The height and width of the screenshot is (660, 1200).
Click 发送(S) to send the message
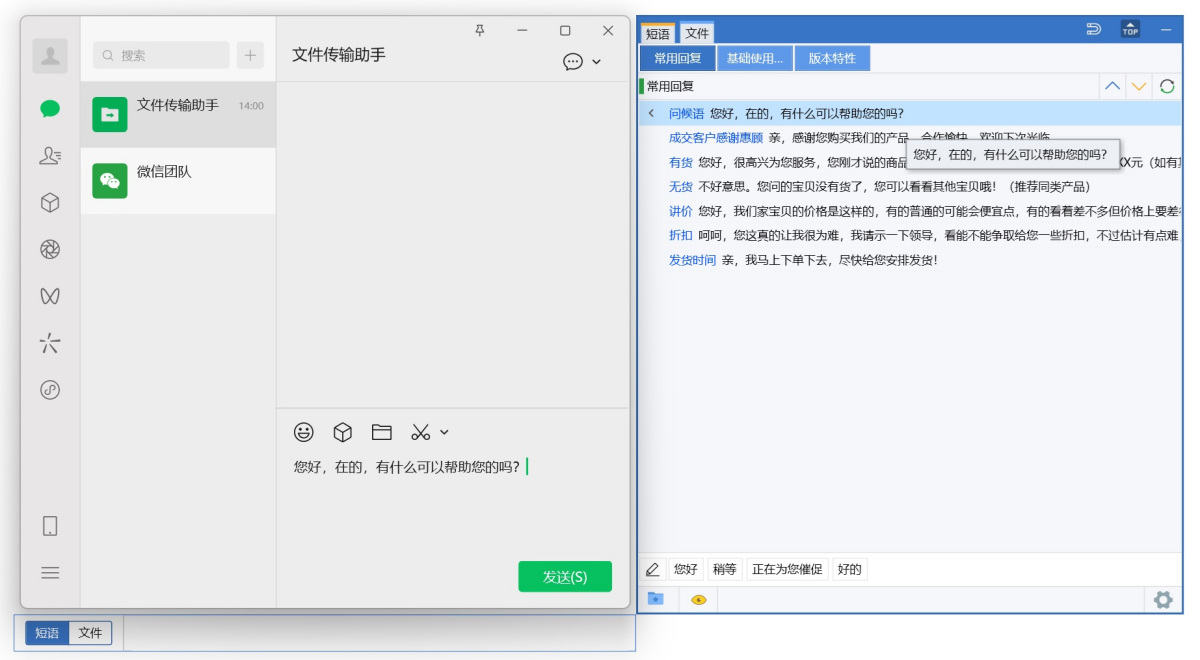tap(564, 576)
